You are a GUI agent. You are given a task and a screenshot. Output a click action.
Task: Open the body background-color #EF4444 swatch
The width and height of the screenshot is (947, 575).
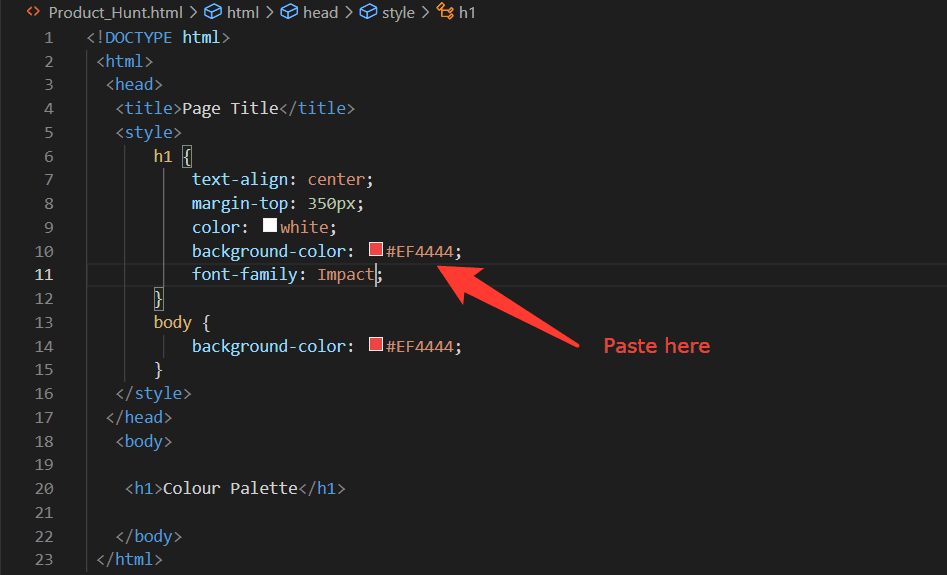point(376,345)
